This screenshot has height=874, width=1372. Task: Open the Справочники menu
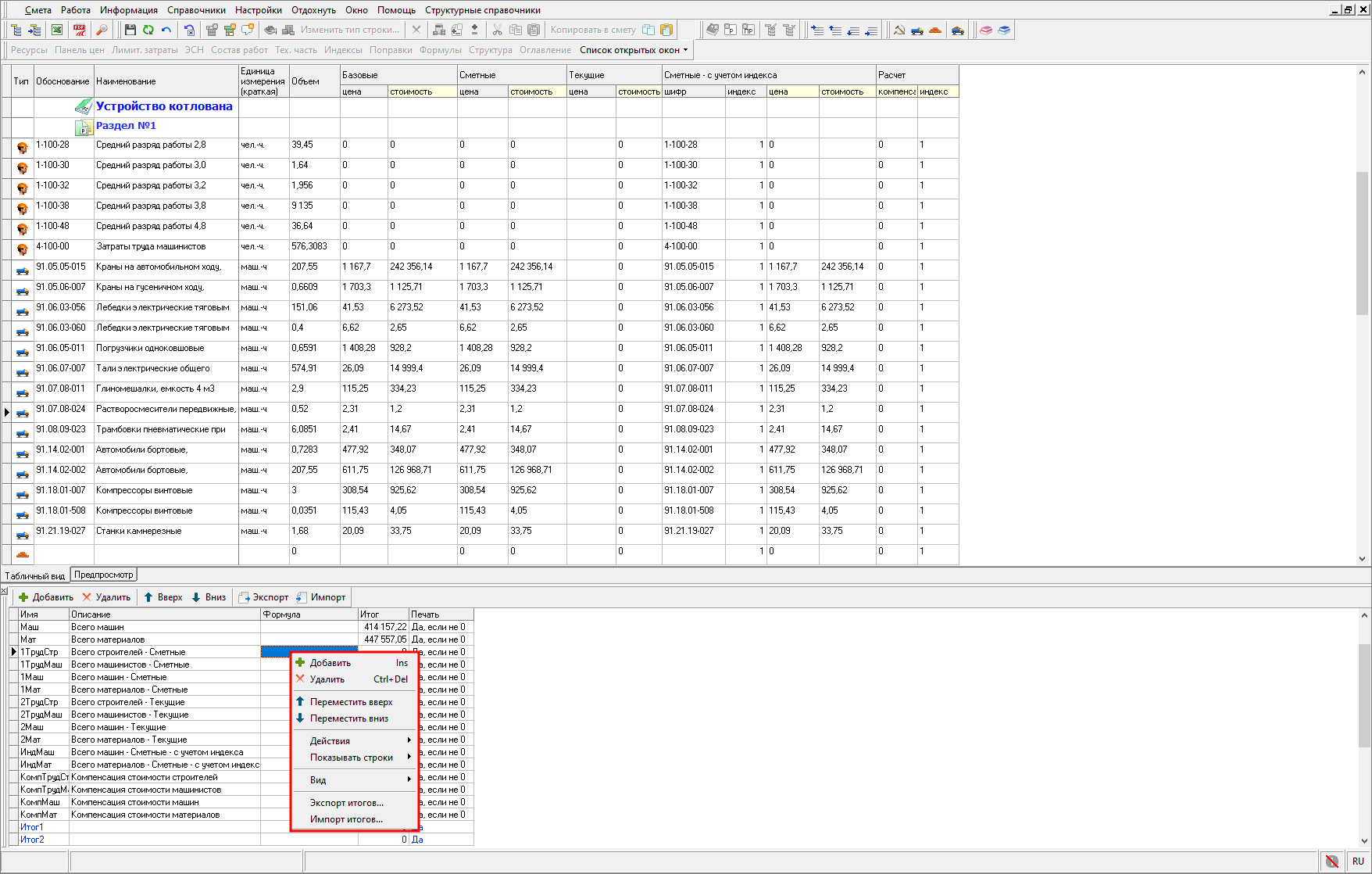tap(196, 10)
